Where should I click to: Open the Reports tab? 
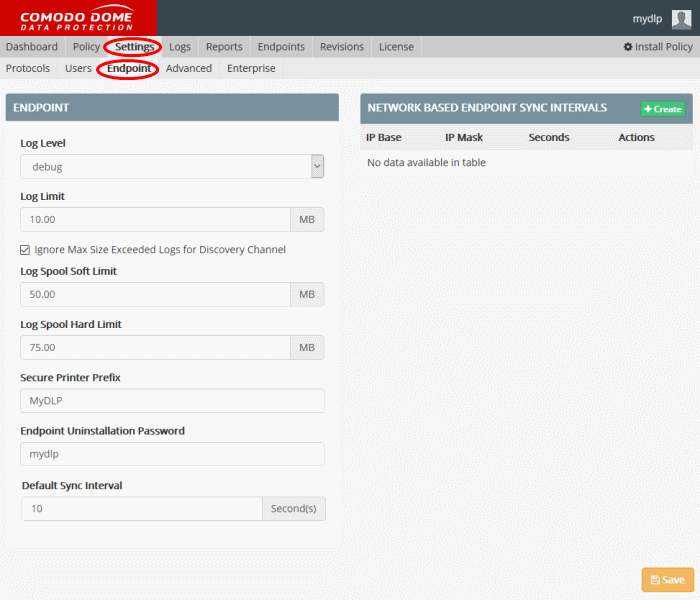click(224, 47)
